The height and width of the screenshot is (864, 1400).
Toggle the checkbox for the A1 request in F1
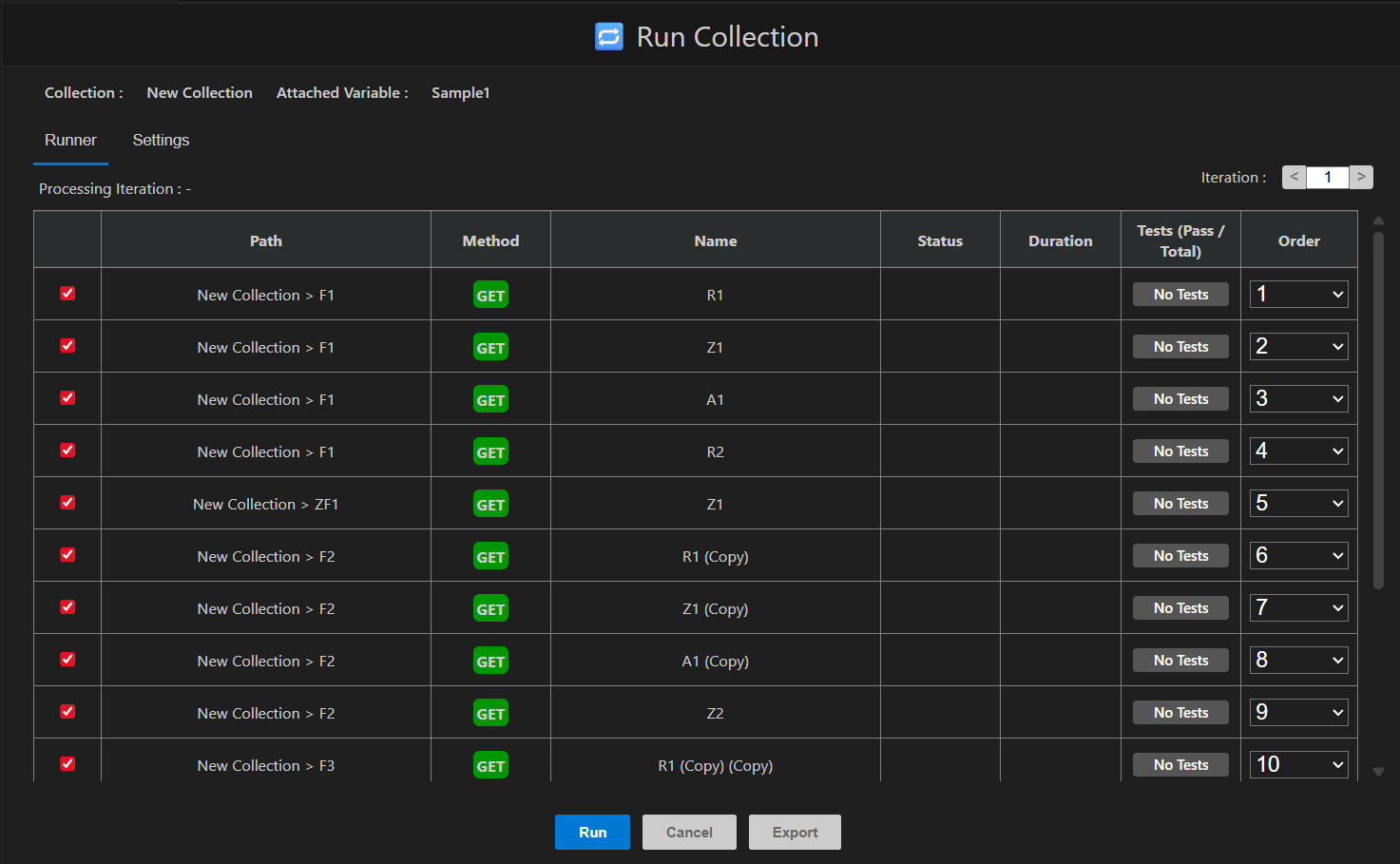click(67, 398)
